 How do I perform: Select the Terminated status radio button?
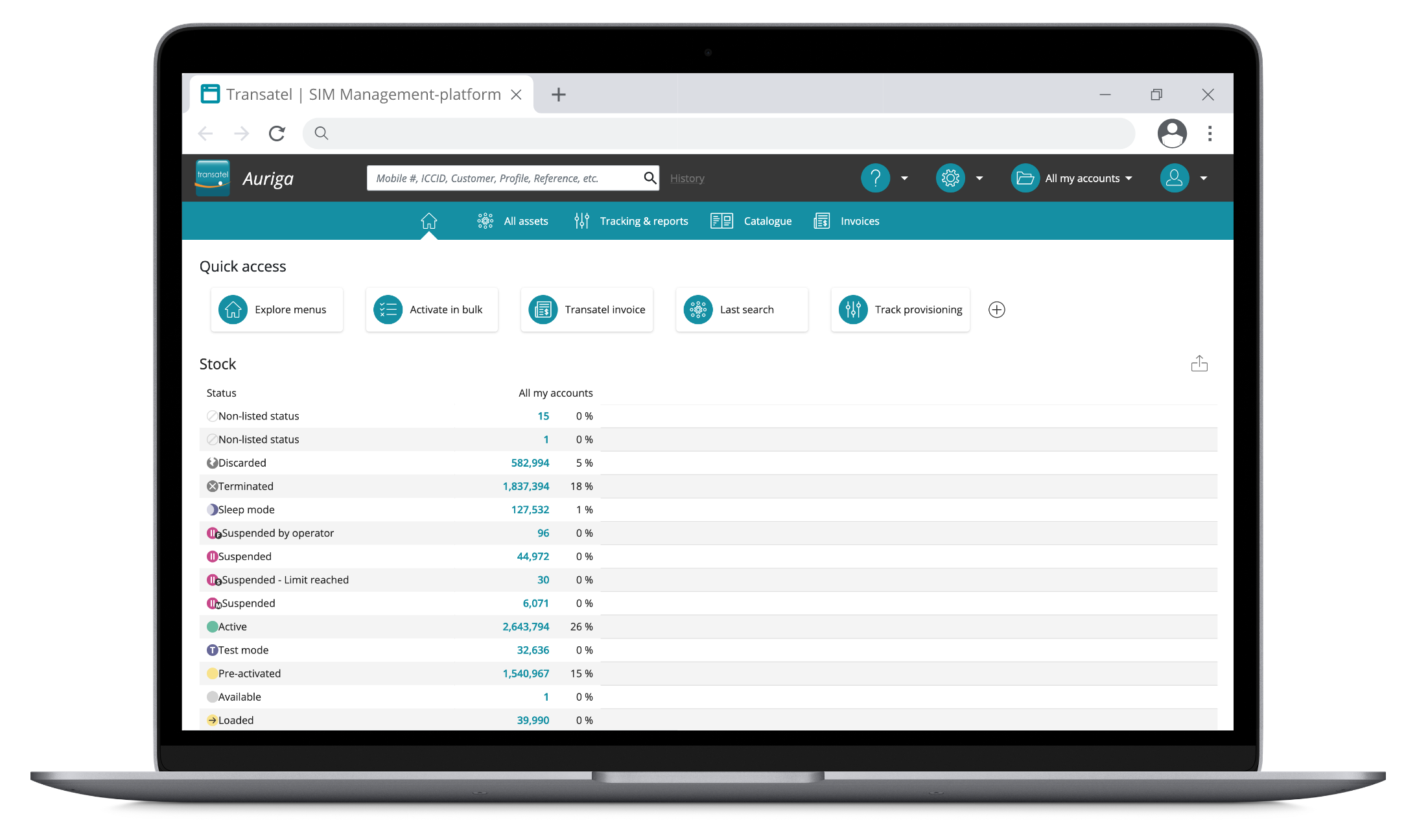point(211,486)
